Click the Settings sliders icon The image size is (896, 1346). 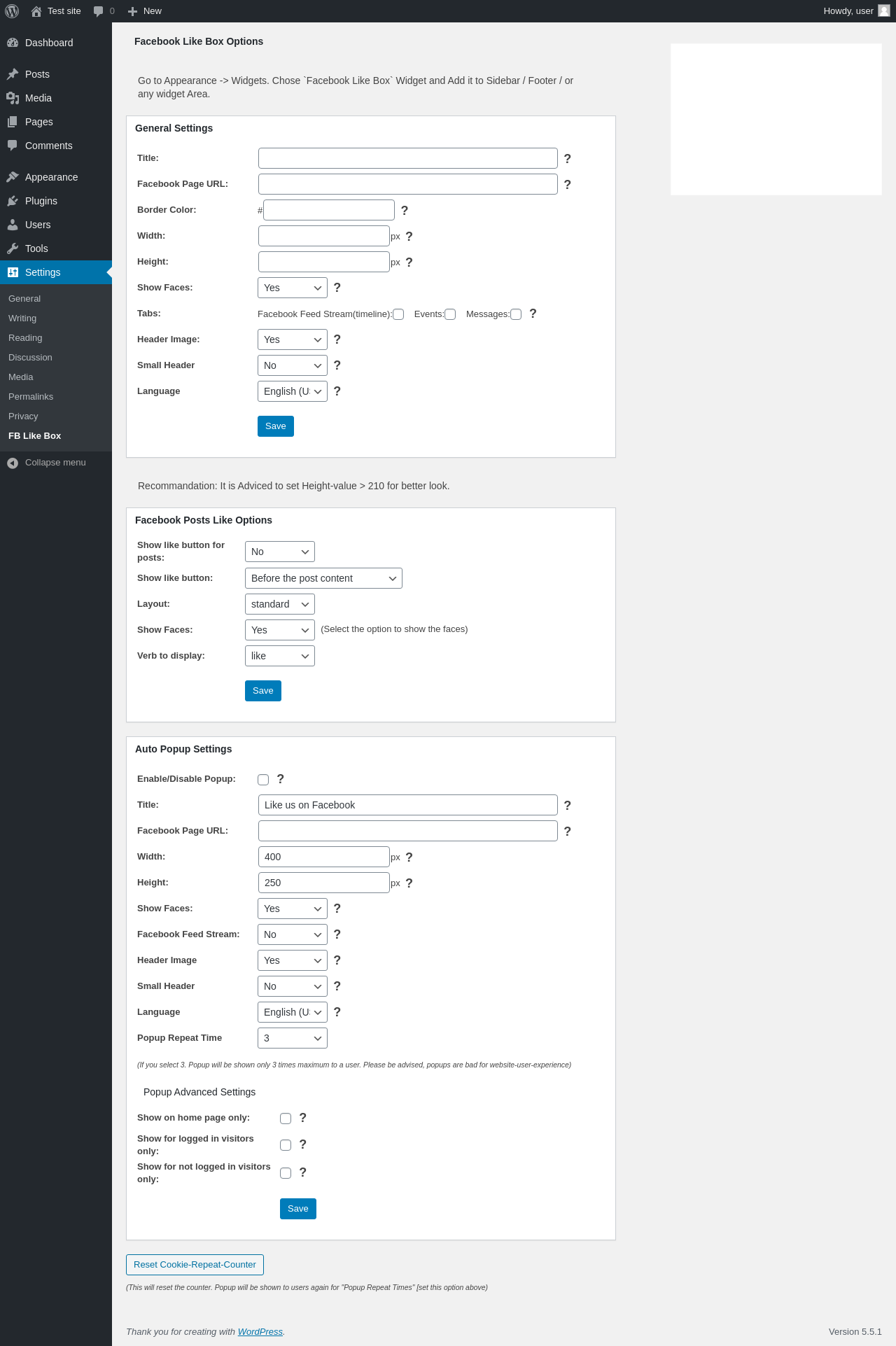tap(13, 272)
